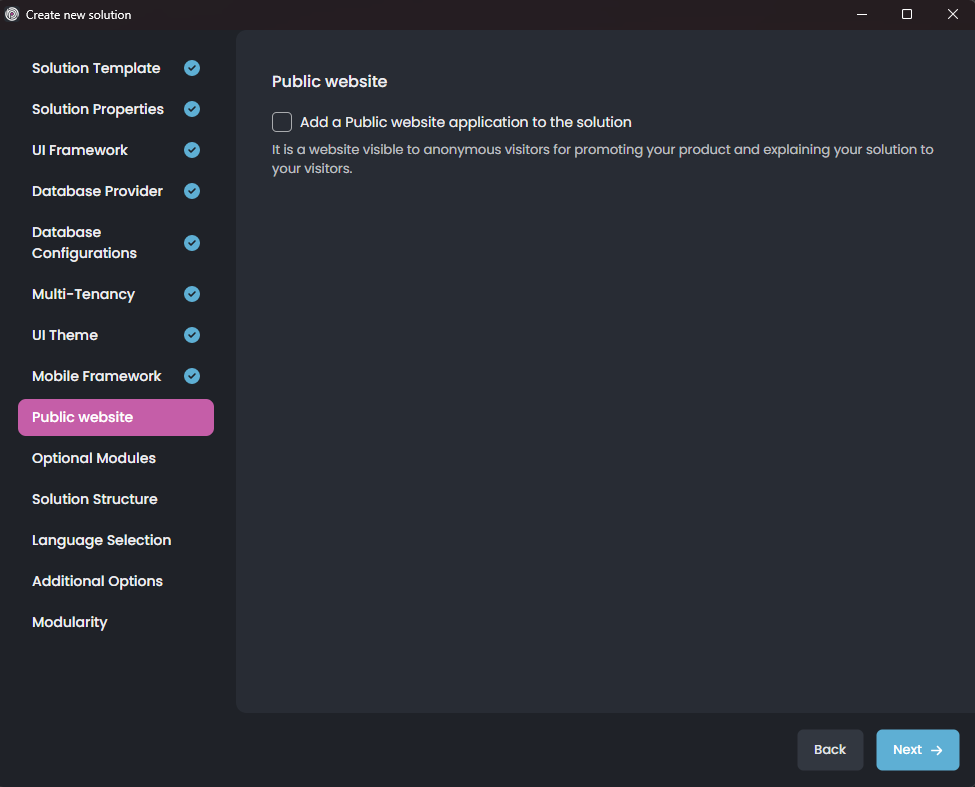
Task: Click the maximize window button
Action: [906, 14]
